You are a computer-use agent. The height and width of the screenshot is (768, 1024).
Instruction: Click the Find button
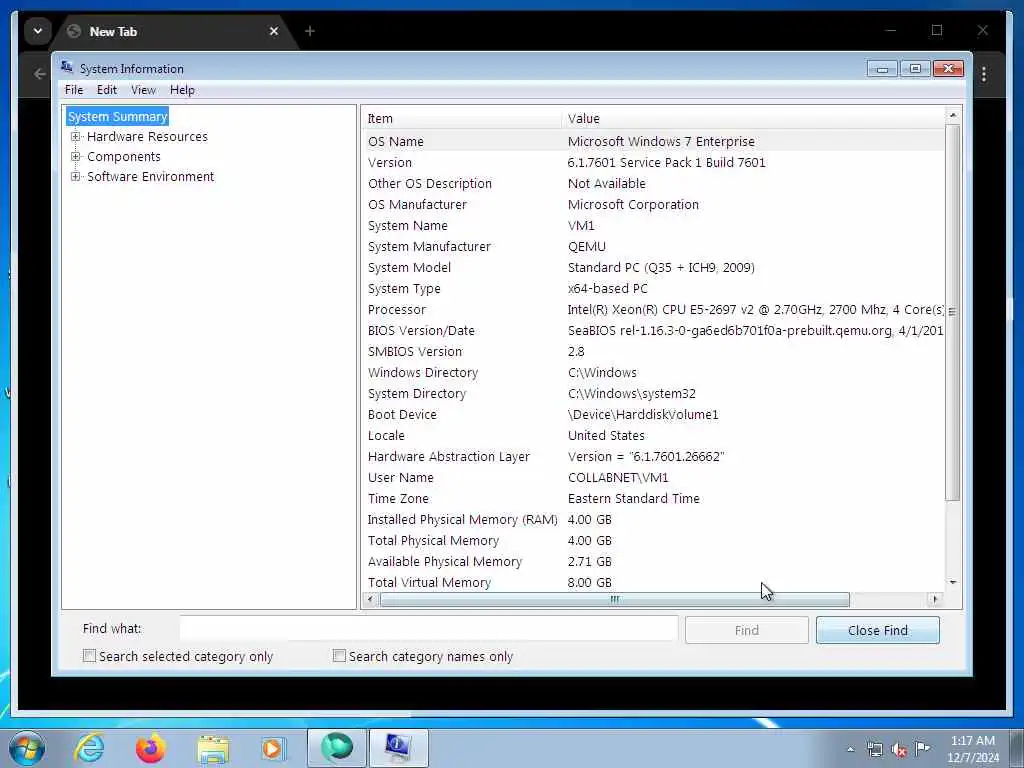[x=746, y=630]
